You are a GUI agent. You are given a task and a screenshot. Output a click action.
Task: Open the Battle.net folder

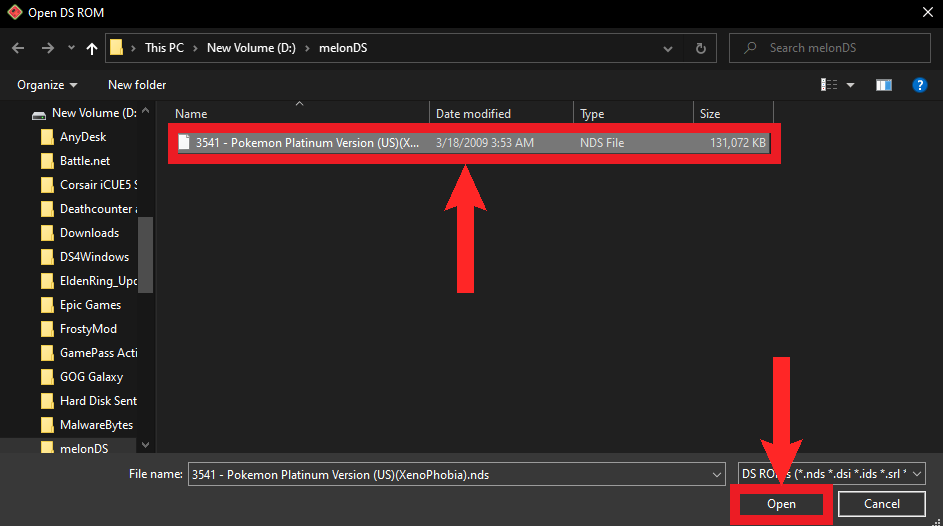85,161
